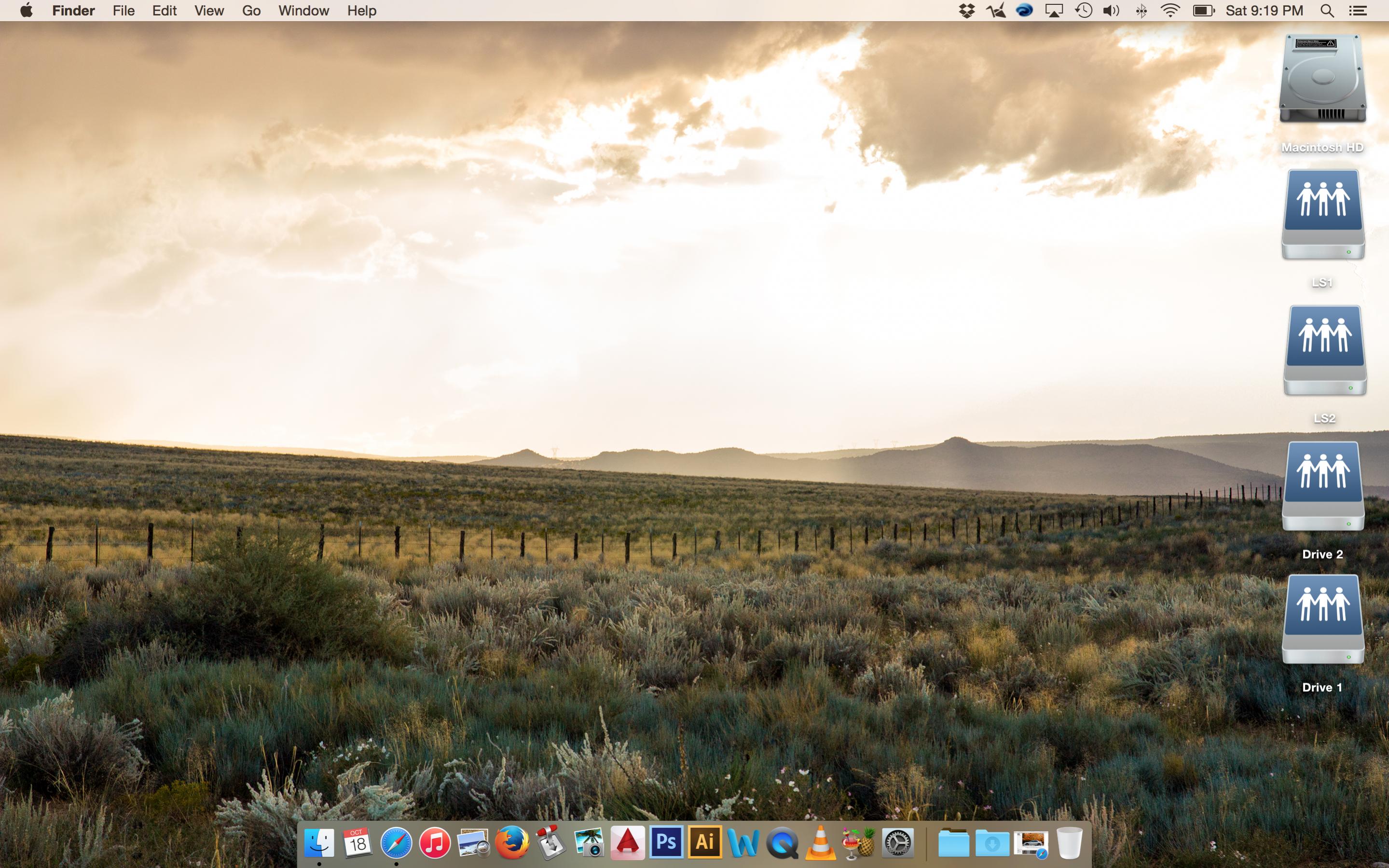Open System Preferences from the Dock
The width and height of the screenshot is (1389, 868).
coord(898,843)
